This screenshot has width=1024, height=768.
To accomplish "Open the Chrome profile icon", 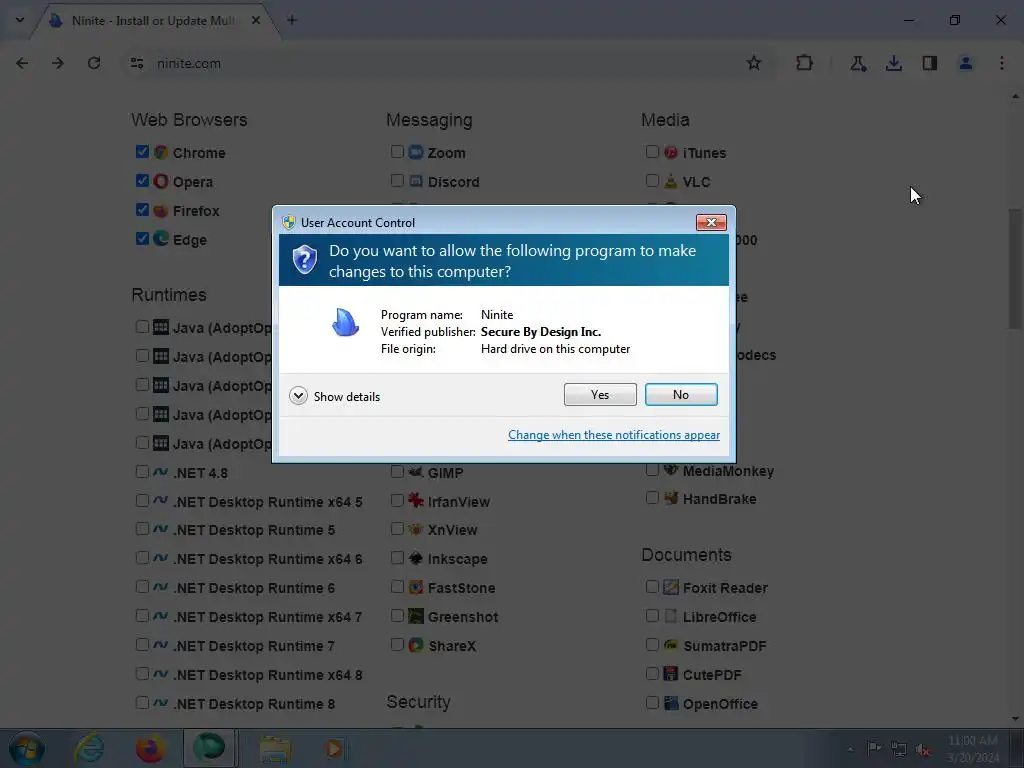I will (966, 63).
